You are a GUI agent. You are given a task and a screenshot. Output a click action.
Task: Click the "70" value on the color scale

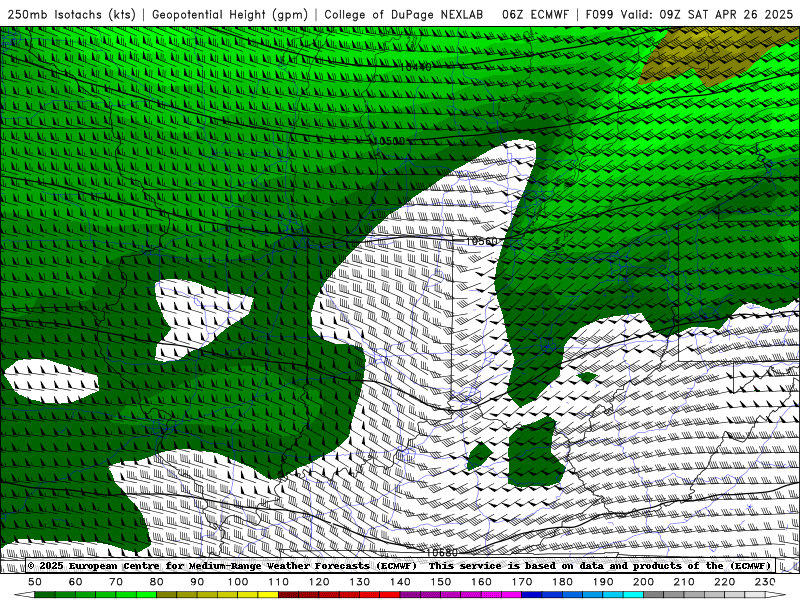(116, 582)
